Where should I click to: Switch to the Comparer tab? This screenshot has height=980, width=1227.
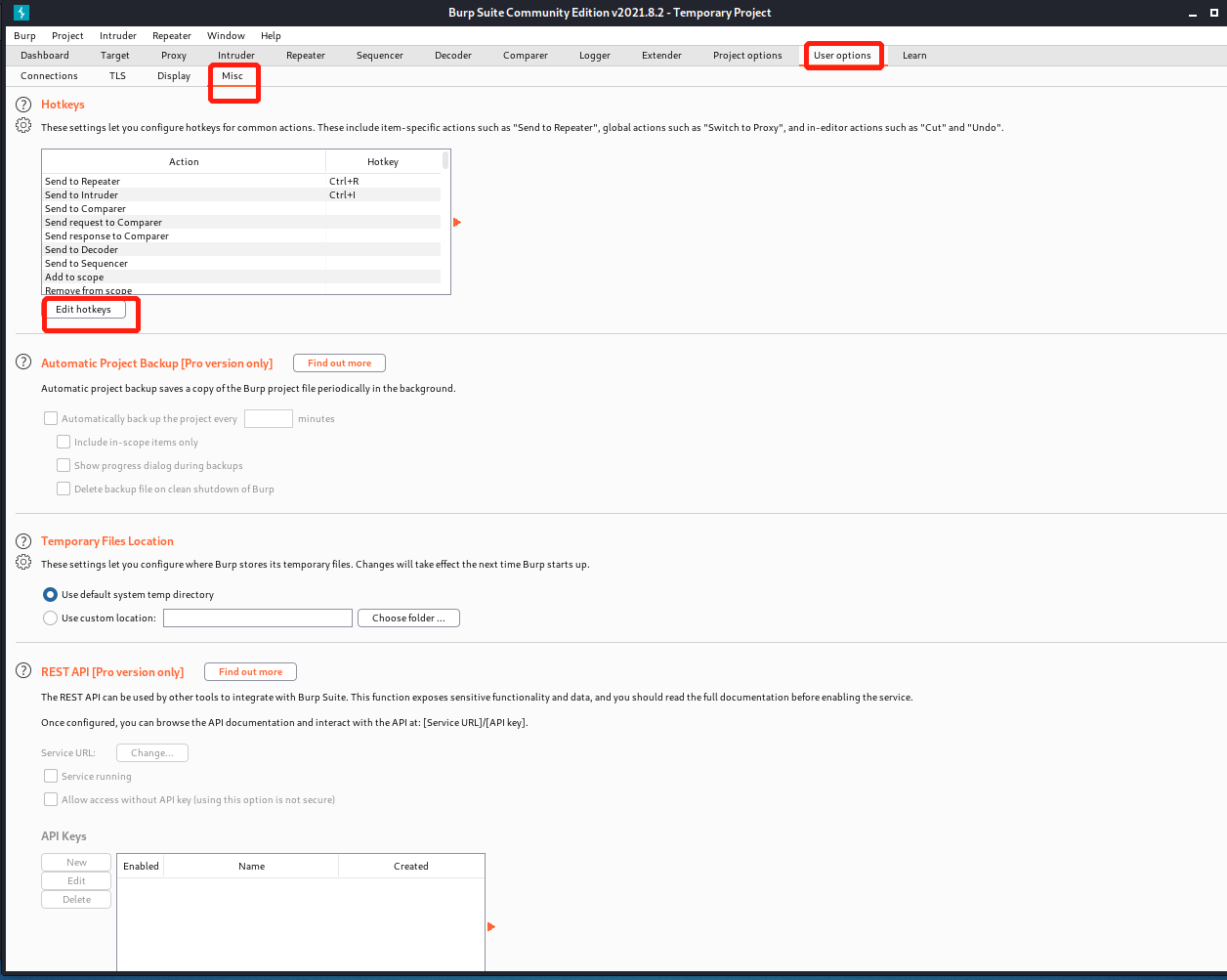[526, 56]
